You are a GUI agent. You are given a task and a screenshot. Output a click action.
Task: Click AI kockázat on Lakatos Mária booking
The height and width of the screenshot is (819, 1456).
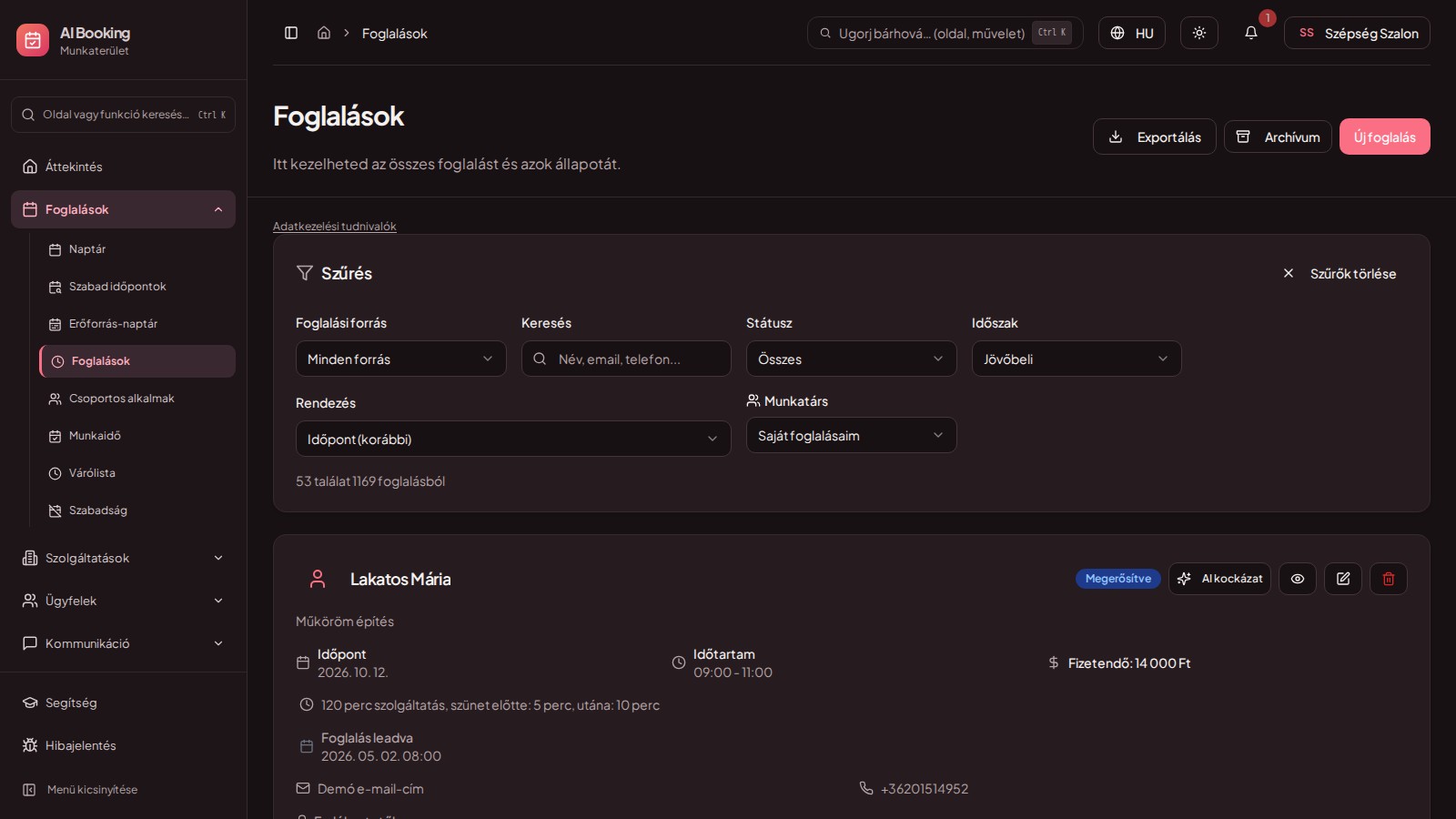[x=1219, y=579]
